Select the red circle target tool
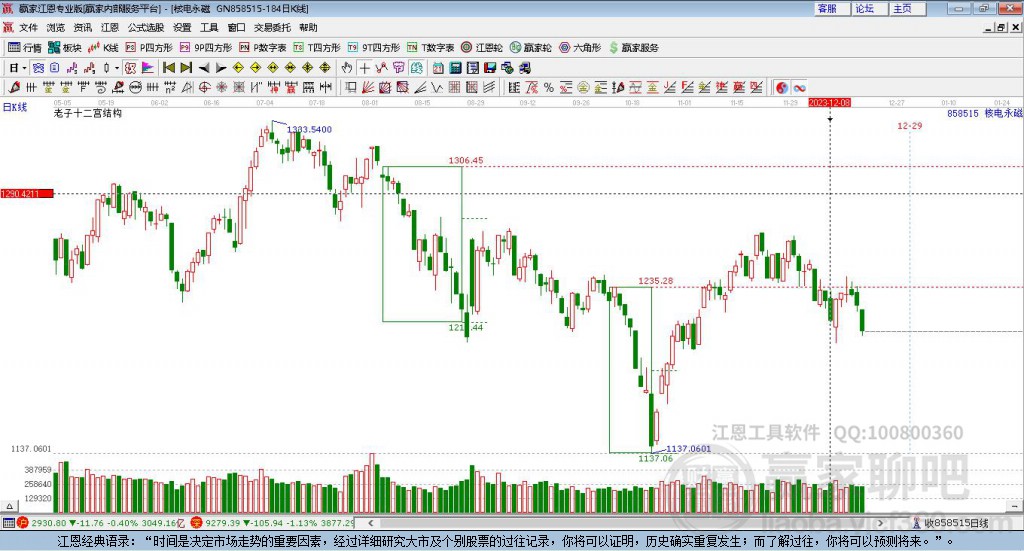This screenshot has height=551, width=1024. [x=204, y=87]
